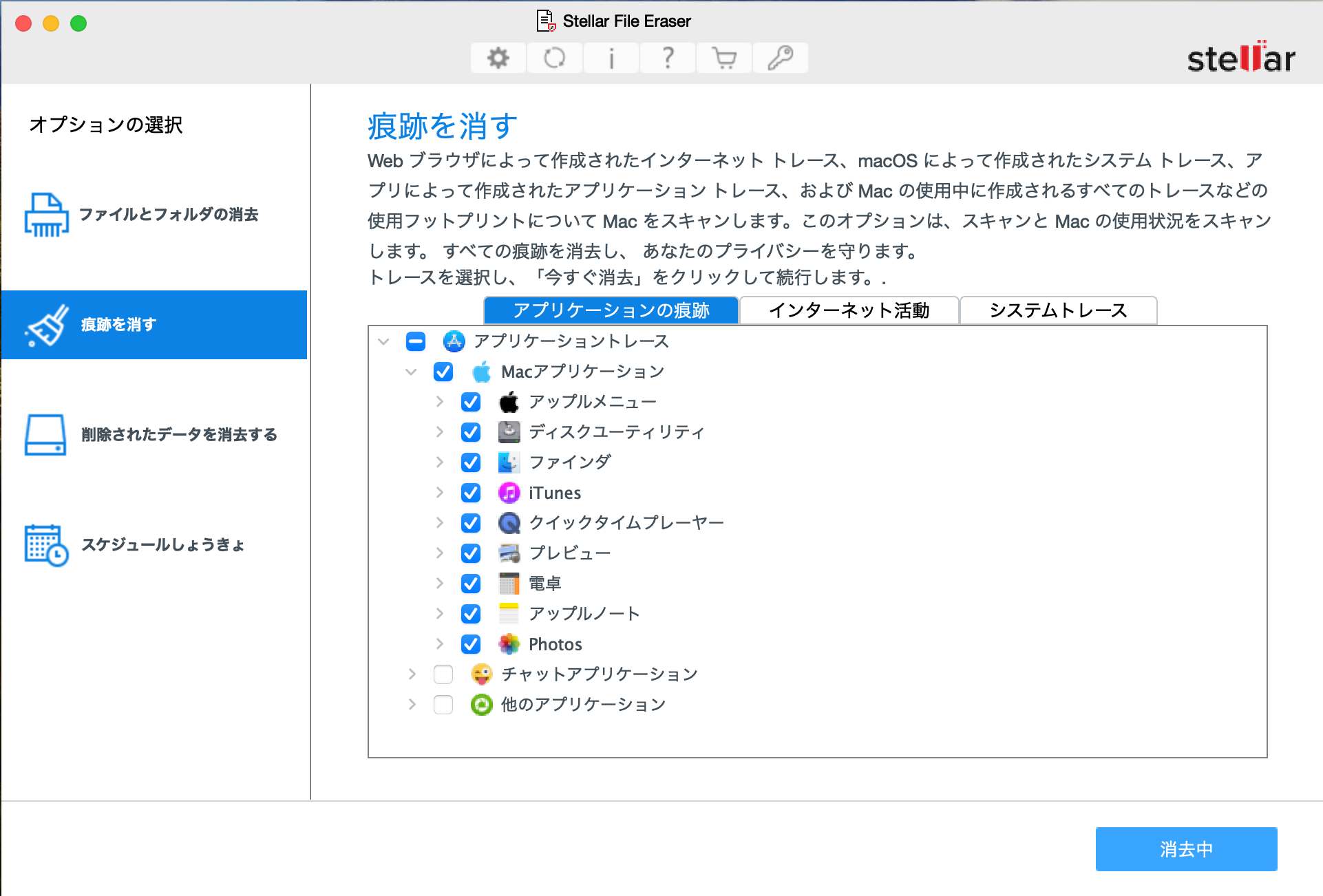This screenshot has height=896, width=1323.
Task: Uncheck the アップルノート checkbox
Action: tap(471, 614)
